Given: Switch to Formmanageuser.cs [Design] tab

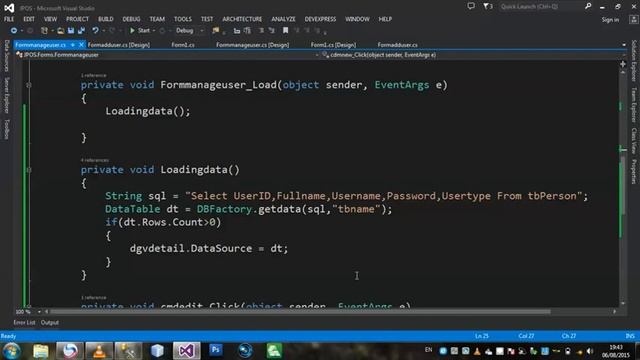Looking at the screenshot, I should [253, 45].
